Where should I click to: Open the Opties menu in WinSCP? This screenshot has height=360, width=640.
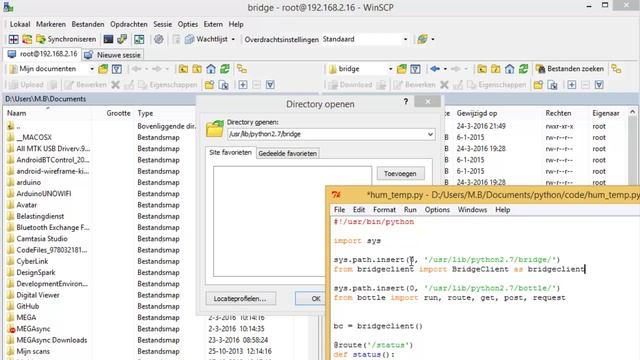pyautogui.click(x=188, y=24)
